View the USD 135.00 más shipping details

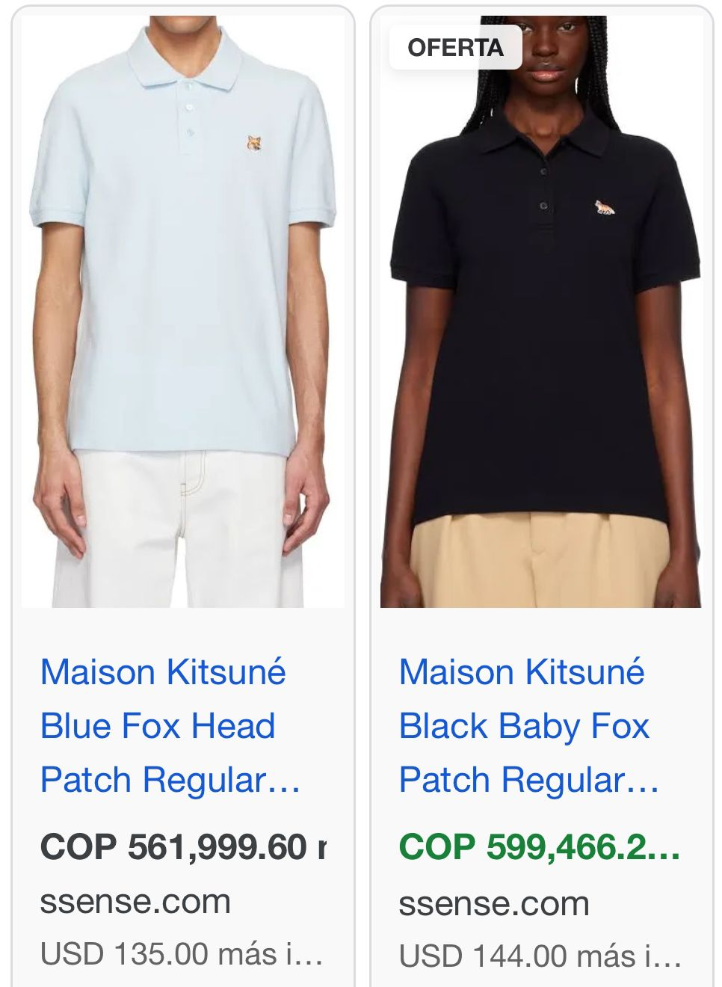(182, 954)
